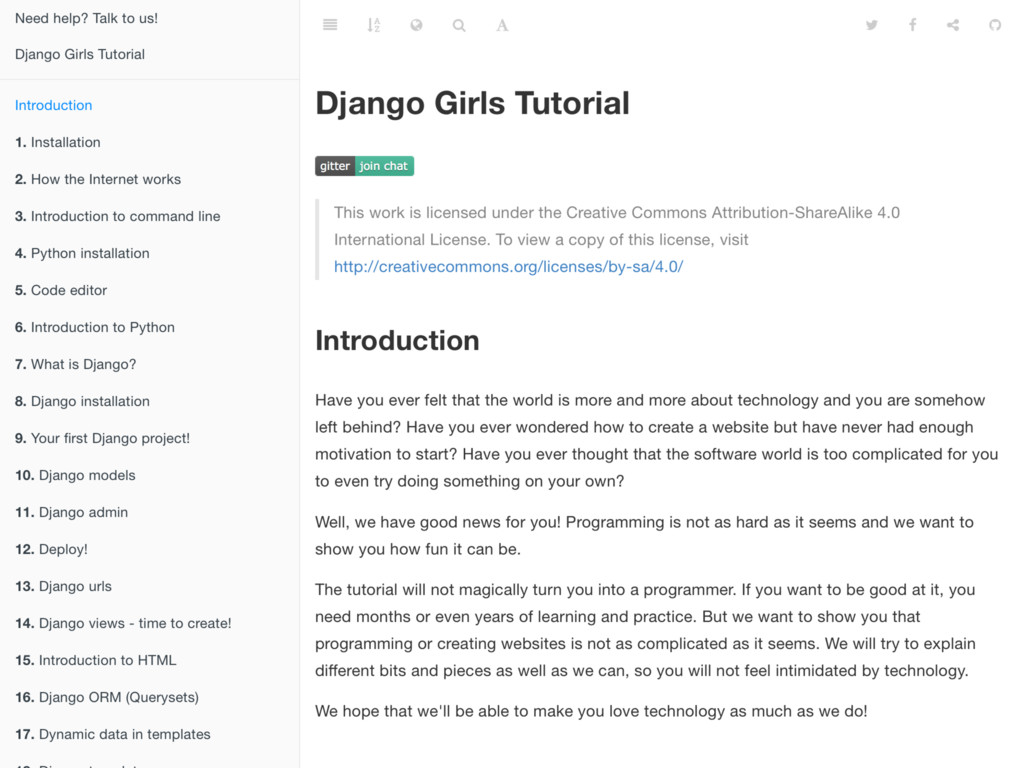Open the Django Girls Tutorial sidebar link

coord(80,54)
